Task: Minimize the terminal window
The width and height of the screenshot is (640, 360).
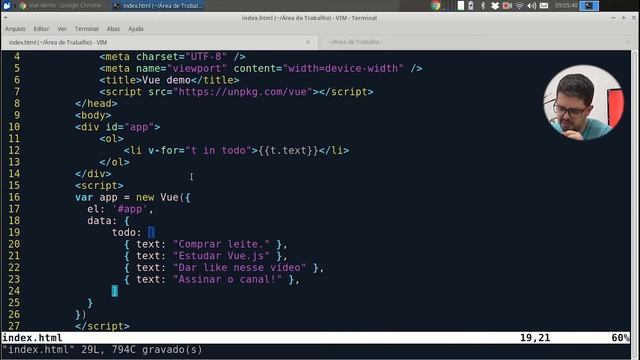Action: (613, 18)
